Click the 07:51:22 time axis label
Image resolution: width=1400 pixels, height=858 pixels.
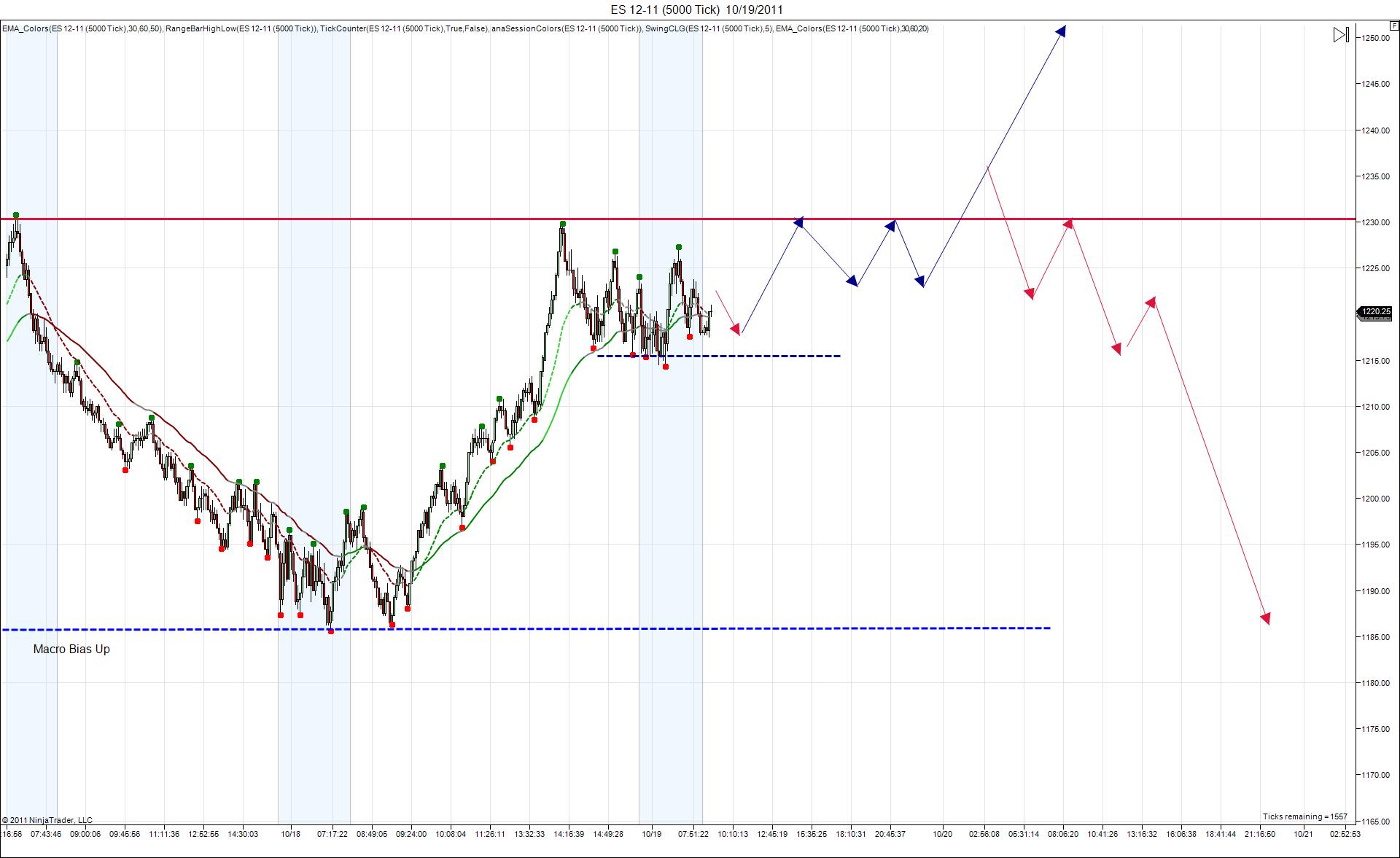(693, 834)
